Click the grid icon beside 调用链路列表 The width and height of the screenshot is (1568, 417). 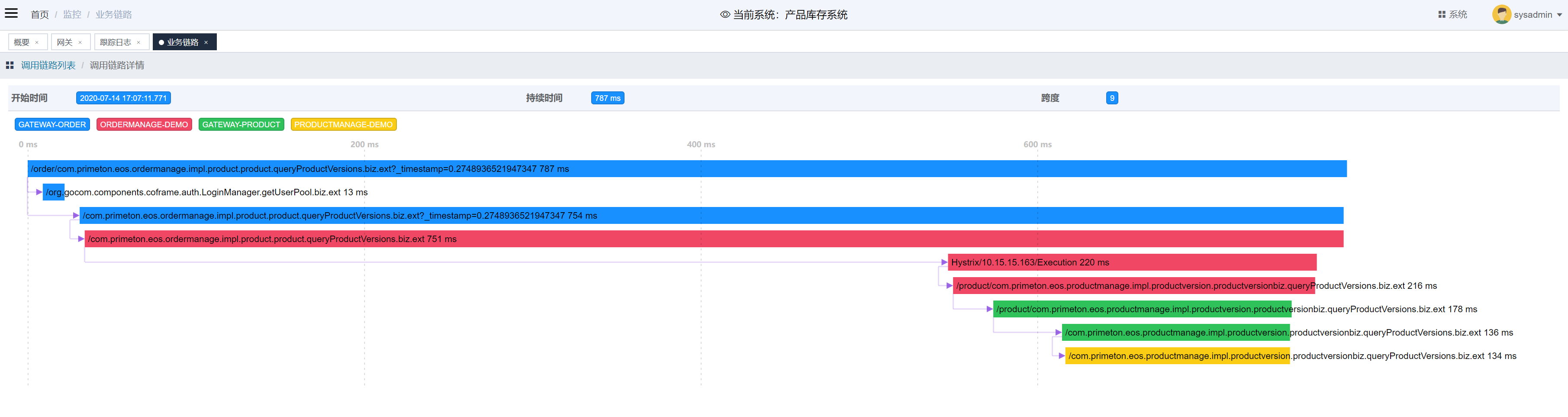click(10, 65)
